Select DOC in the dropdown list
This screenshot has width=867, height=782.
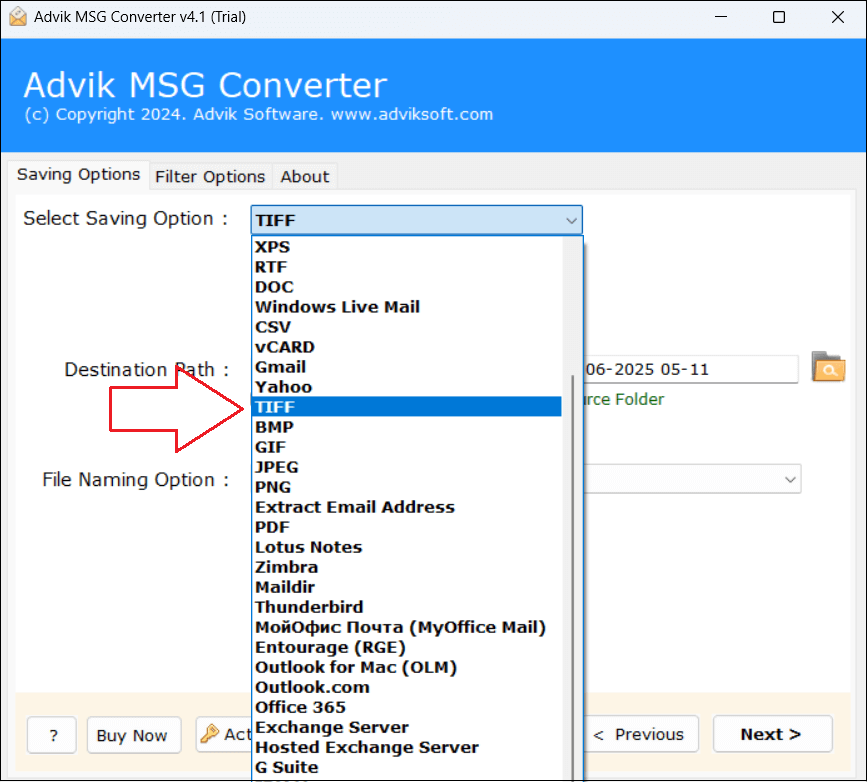[406, 287]
